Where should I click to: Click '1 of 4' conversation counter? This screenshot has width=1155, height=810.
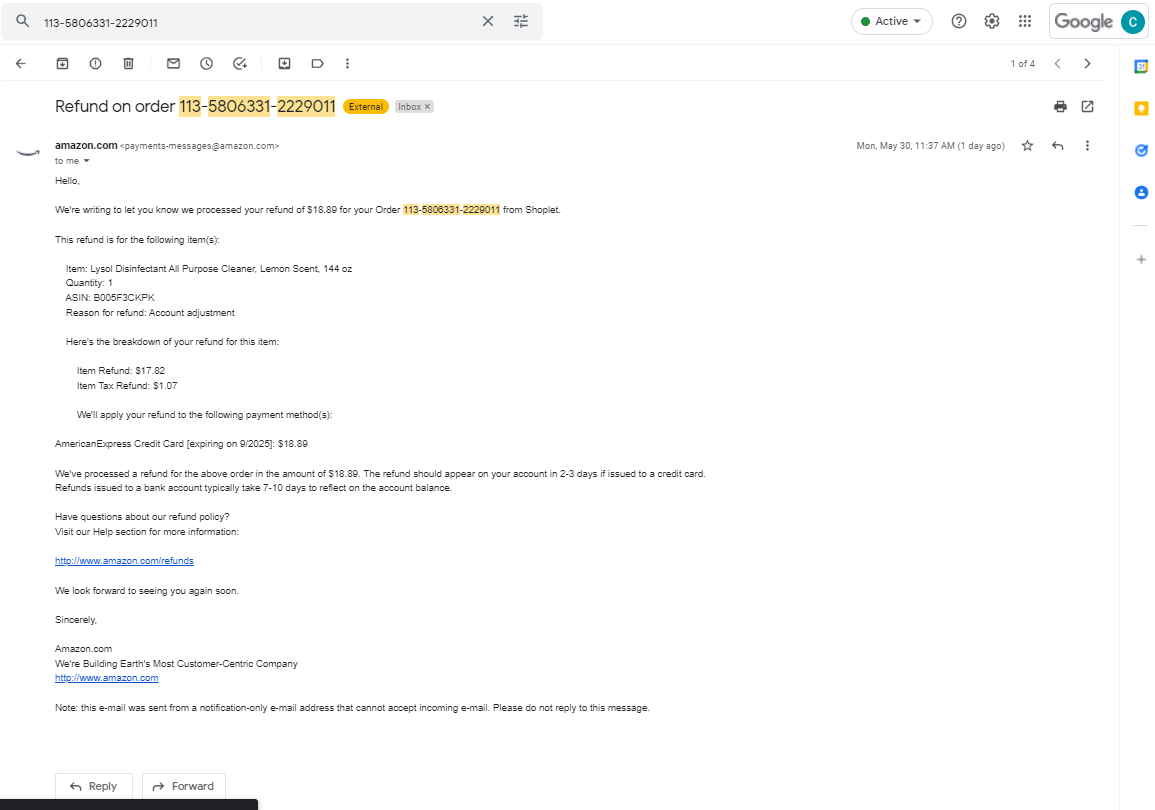(x=1022, y=64)
